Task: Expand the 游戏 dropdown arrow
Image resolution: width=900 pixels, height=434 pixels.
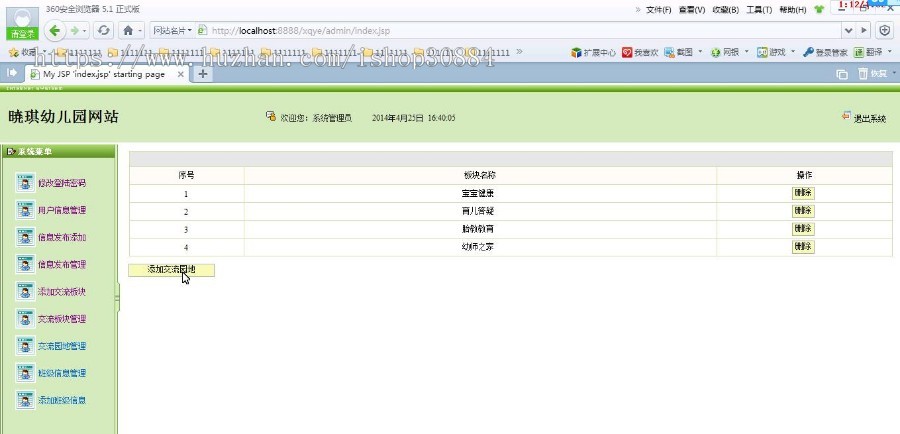Action: pos(793,52)
